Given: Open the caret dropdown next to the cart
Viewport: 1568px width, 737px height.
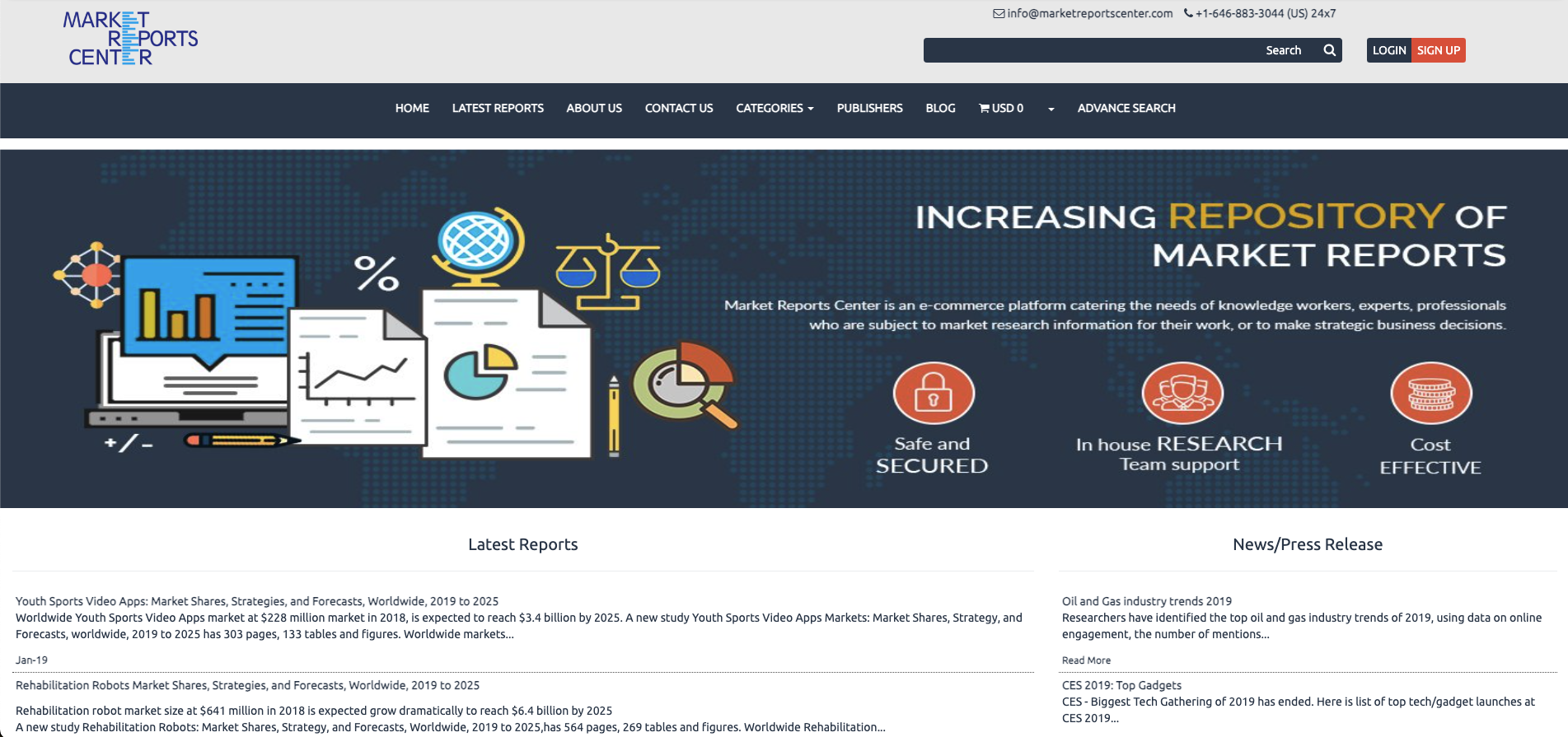Looking at the screenshot, I should tap(1051, 109).
